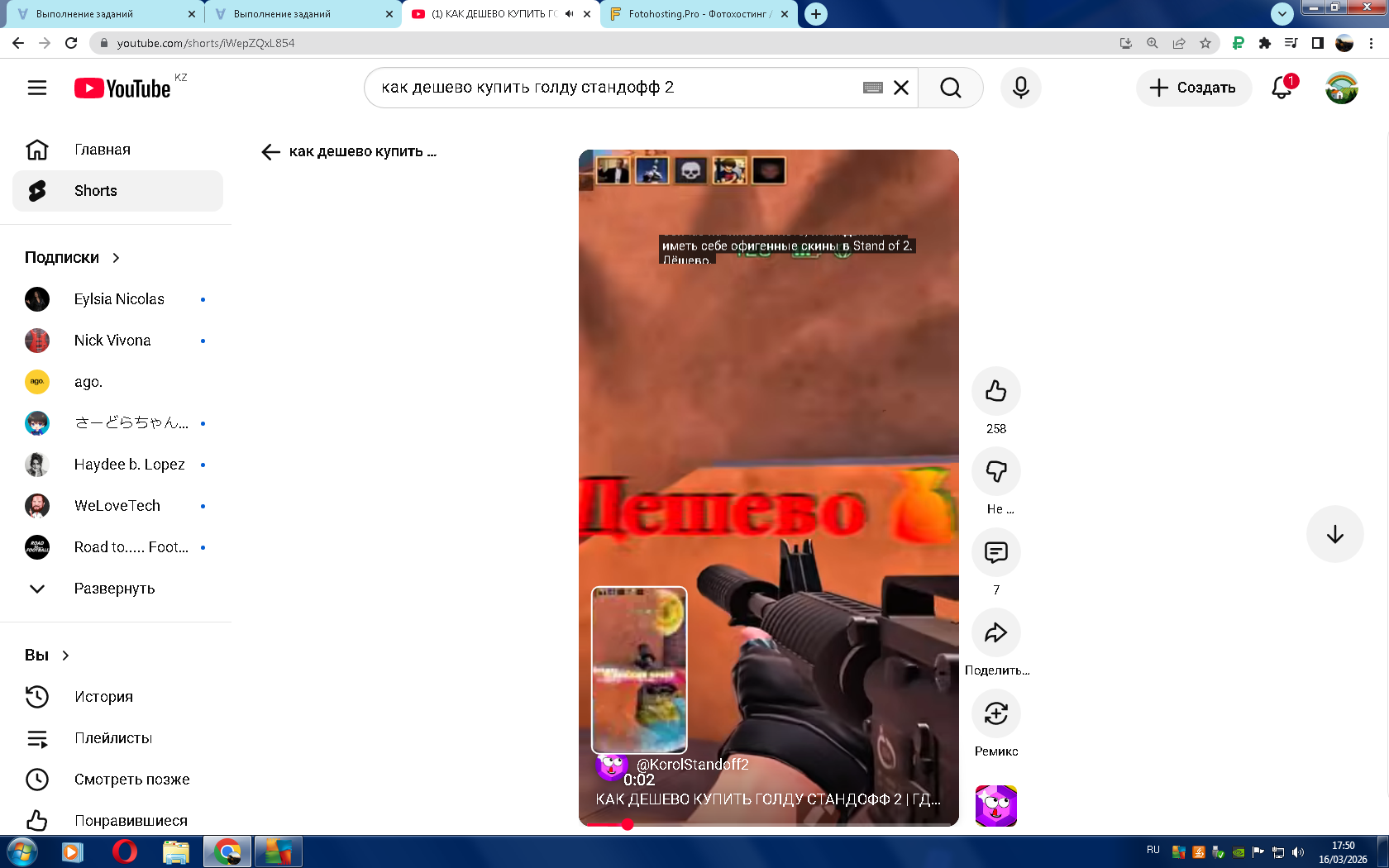Reload the YouTube page
This screenshot has width=1389, height=868.
(x=71, y=43)
